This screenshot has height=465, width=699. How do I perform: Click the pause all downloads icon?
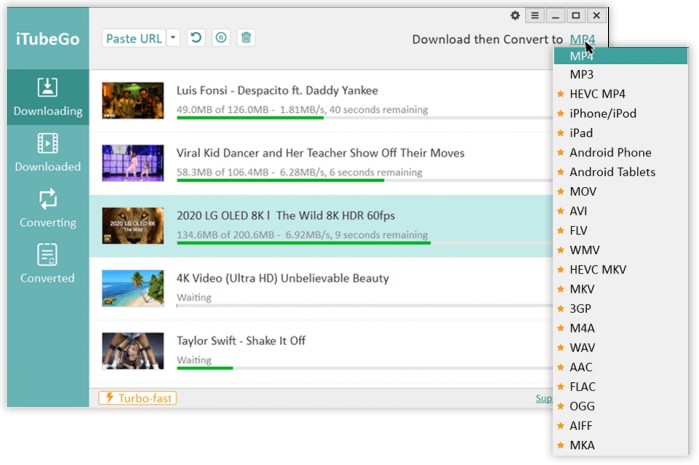(x=221, y=37)
